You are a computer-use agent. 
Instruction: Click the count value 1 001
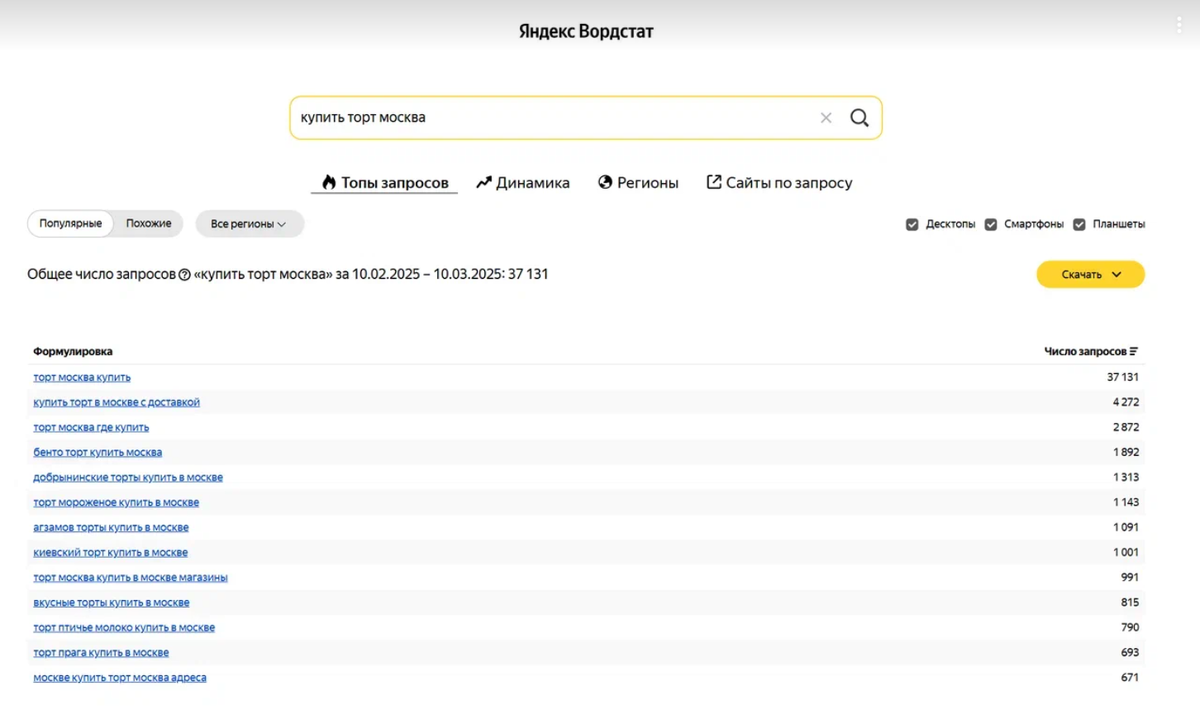pos(1125,552)
